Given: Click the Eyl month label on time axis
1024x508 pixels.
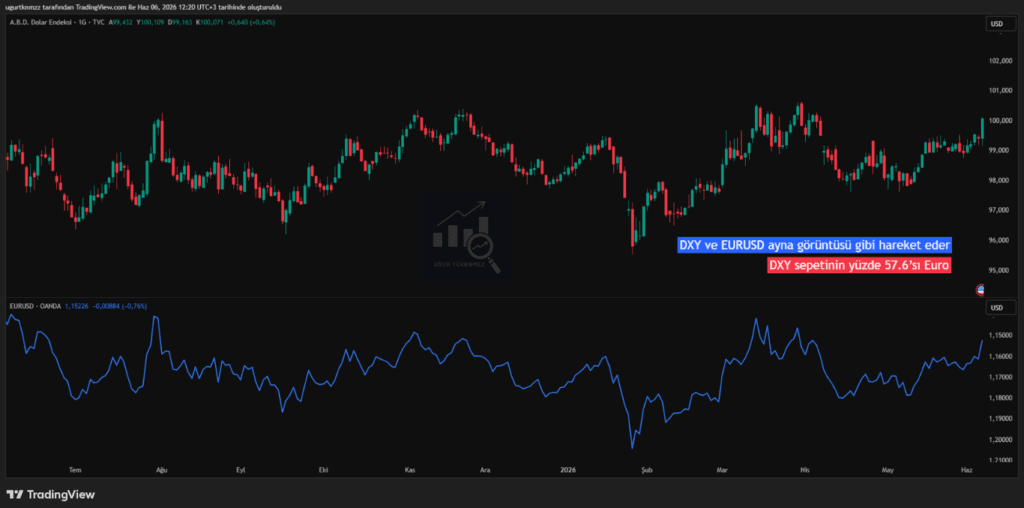Looking at the screenshot, I should [240, 469].
